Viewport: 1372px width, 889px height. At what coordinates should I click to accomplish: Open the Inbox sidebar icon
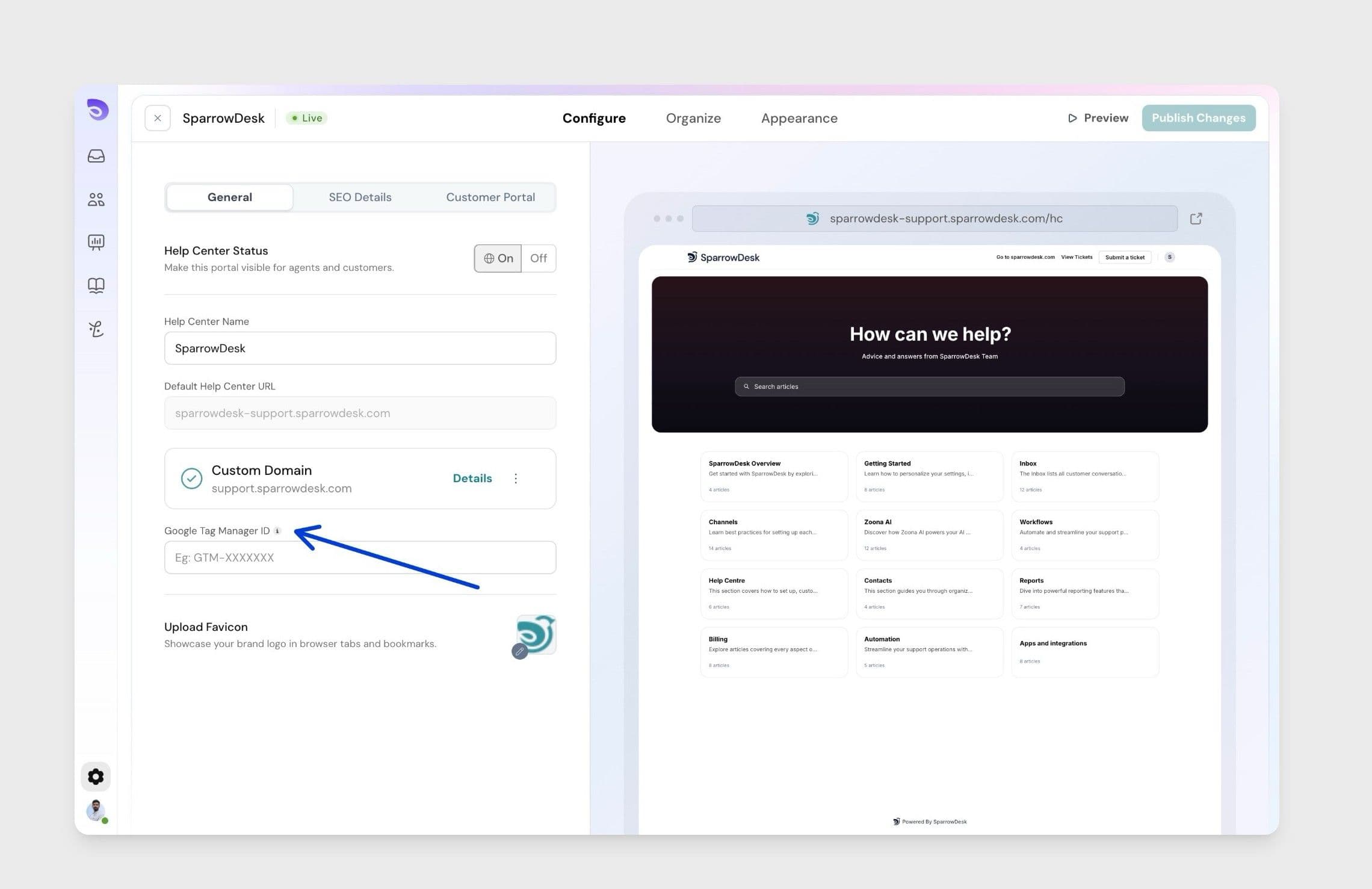click(x=96, y=156)
